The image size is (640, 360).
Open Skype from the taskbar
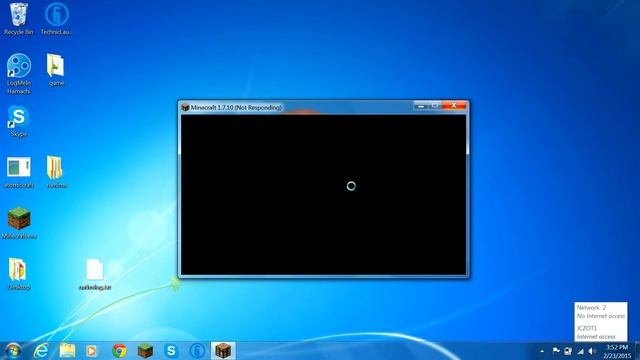(171, 351)
